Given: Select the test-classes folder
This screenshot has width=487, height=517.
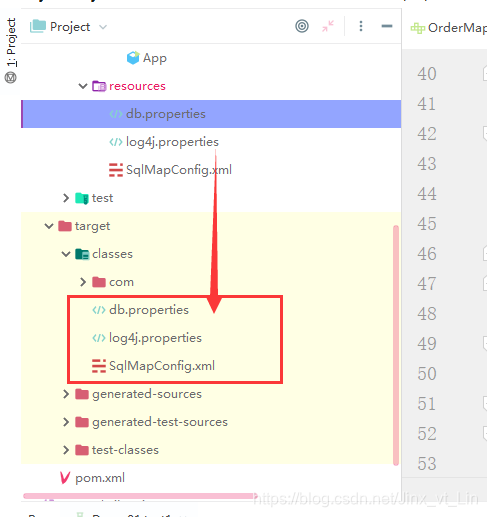Looking at the screenshot, I should [x=125, y=450].
